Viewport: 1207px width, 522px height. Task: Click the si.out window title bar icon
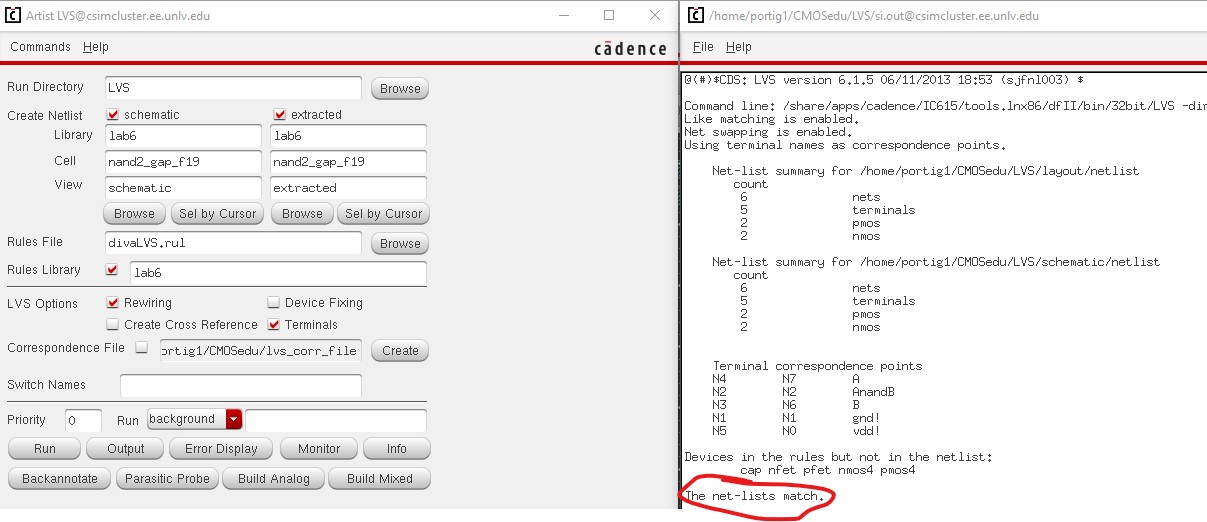tap(694, 16)
